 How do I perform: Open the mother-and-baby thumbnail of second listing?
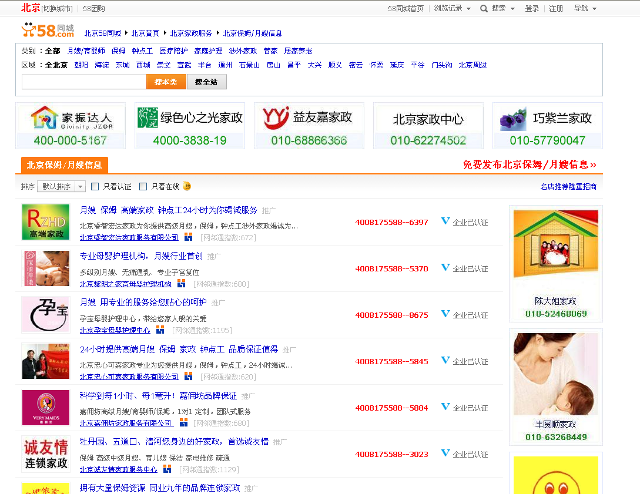(x=45, y=268)
